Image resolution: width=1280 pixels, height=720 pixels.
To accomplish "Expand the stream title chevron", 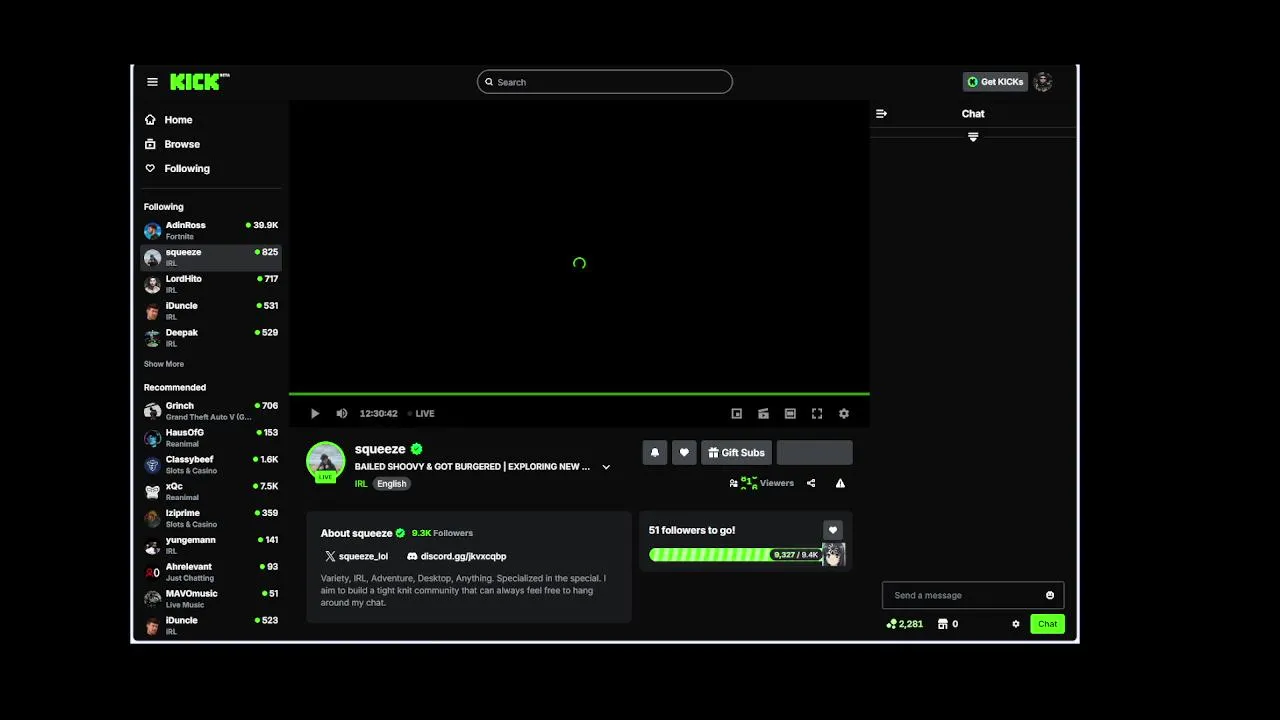I will [606, 467].
